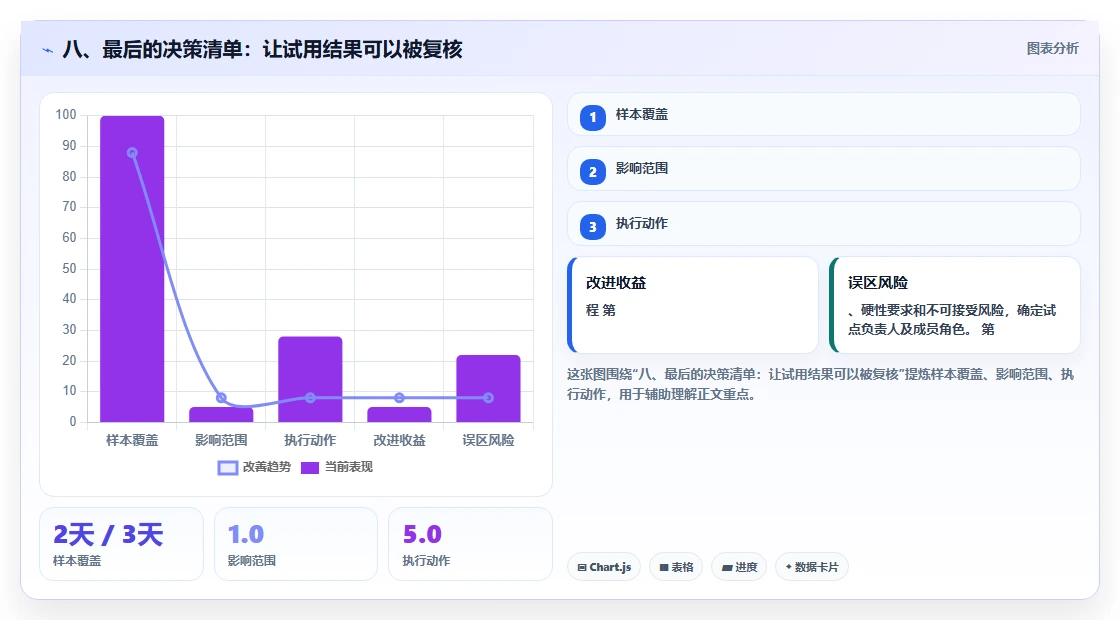Click the 1.0 影响范围 stat card
The width and height of the screenshot is (1120, 620).
(296, 544)
